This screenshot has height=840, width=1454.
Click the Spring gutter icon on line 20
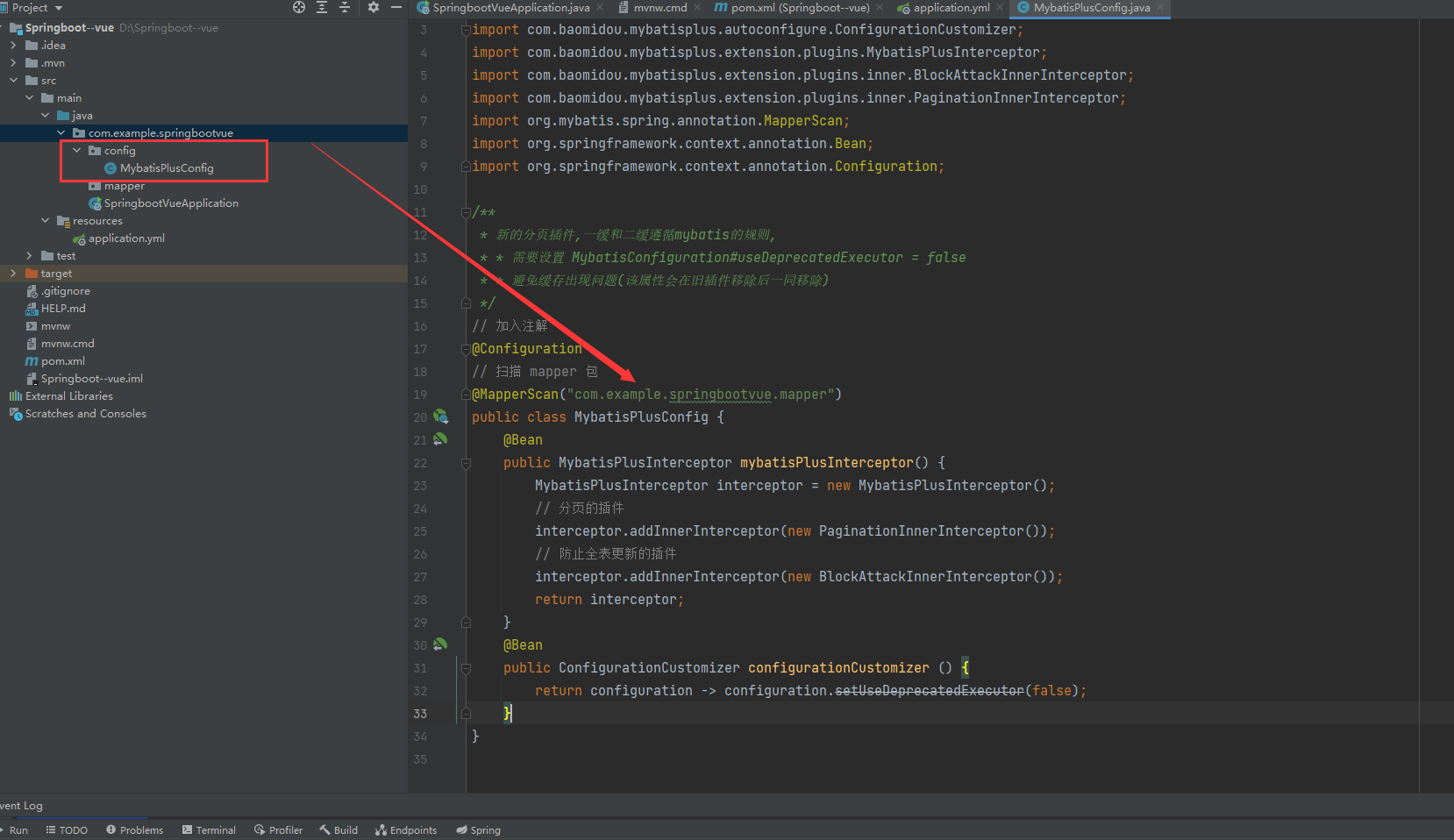[x=440, y=416]
